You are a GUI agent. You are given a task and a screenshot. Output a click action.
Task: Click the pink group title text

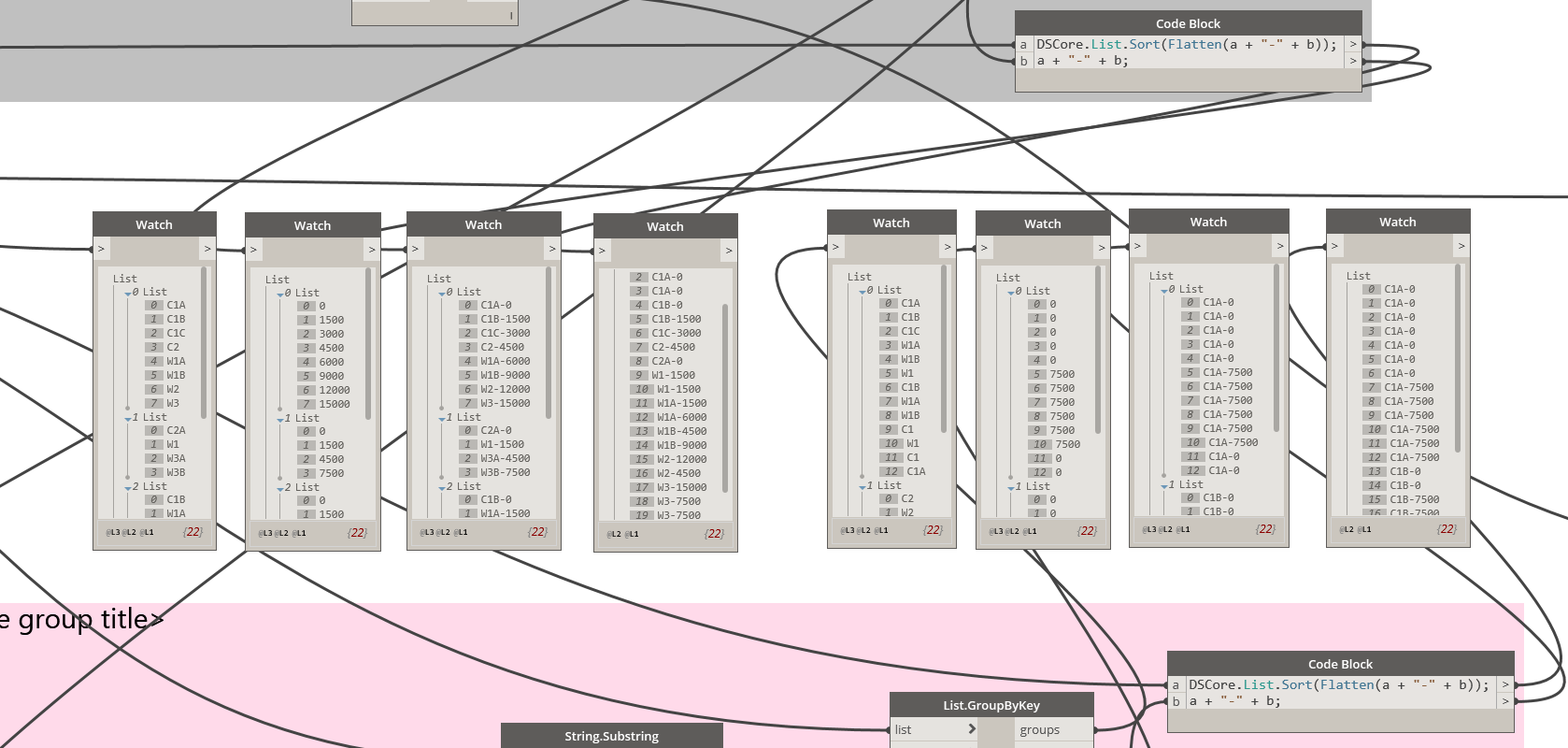pos(81,619)
